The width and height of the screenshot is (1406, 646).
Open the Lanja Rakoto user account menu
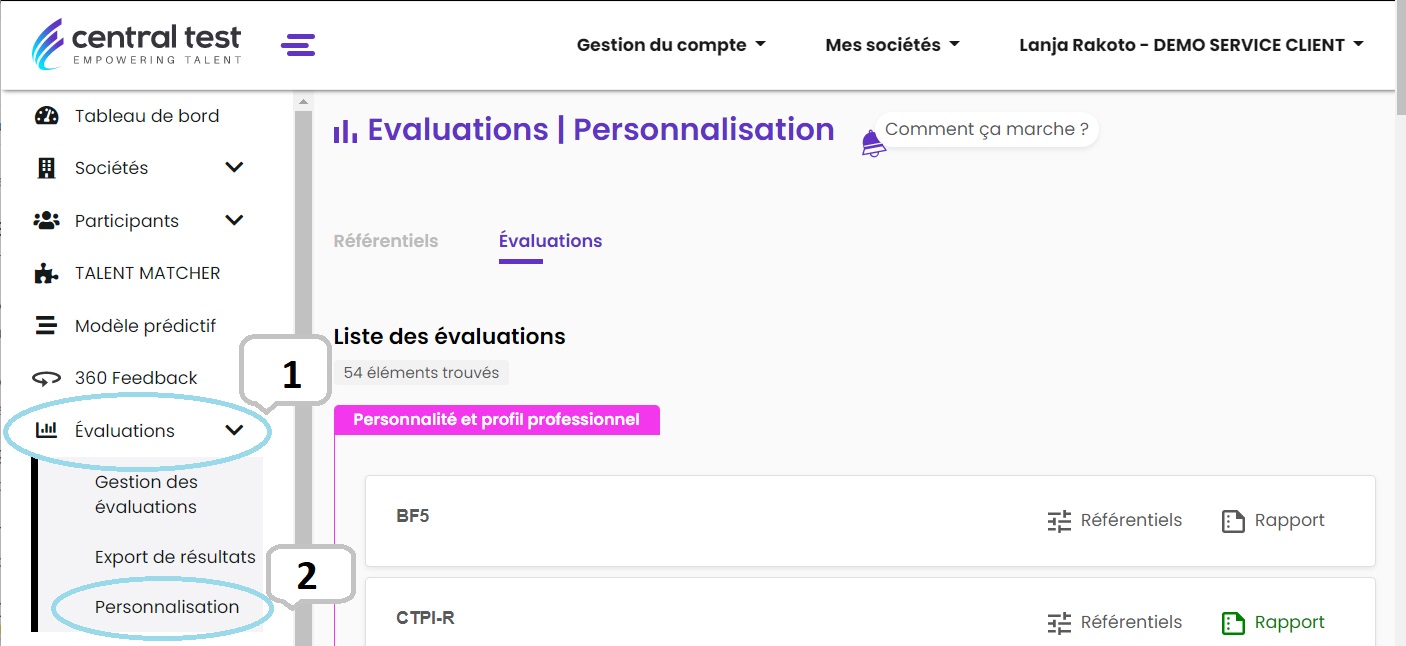click(1191, 45)
